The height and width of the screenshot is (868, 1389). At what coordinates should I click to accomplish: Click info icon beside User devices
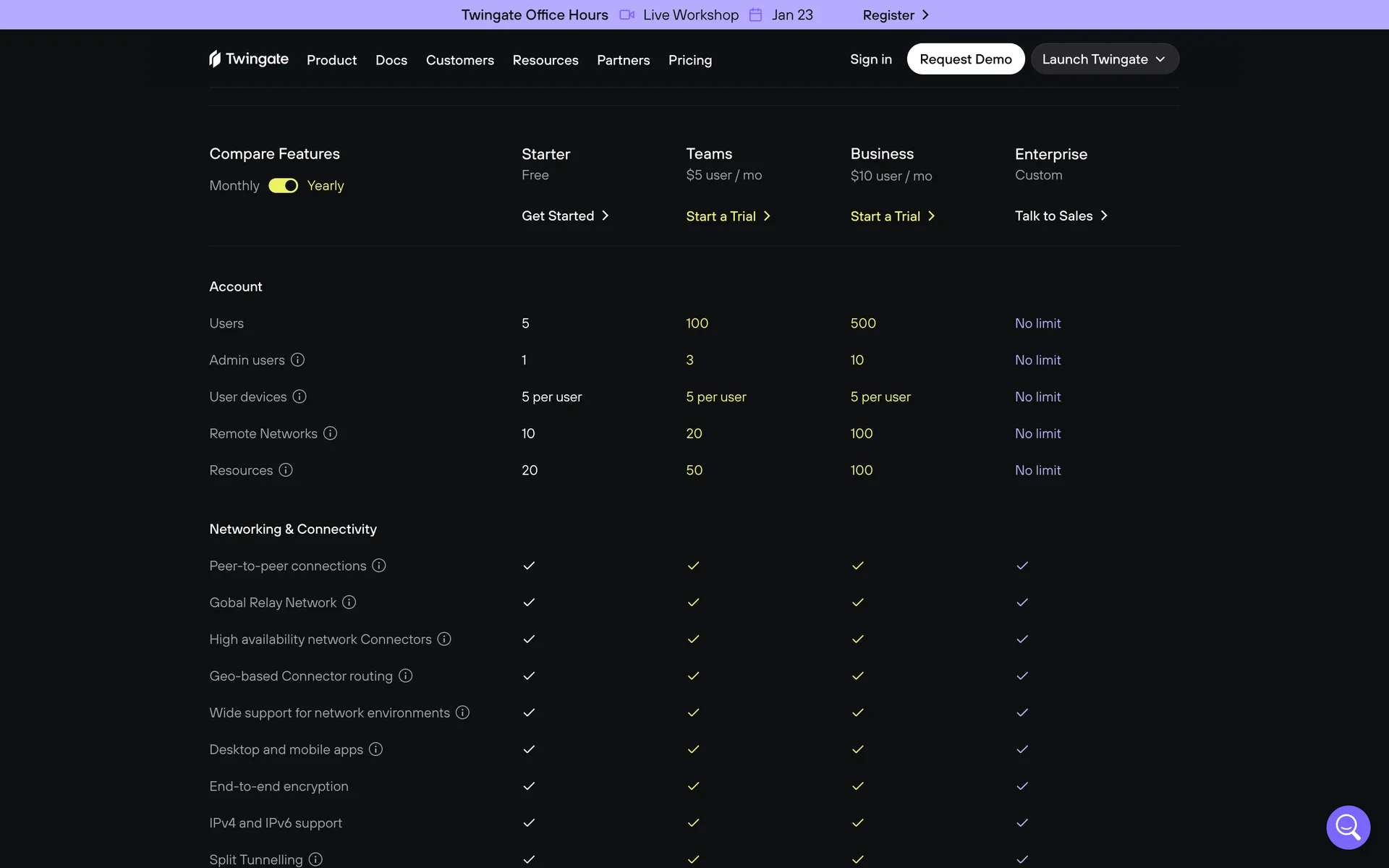click(300, 396)
